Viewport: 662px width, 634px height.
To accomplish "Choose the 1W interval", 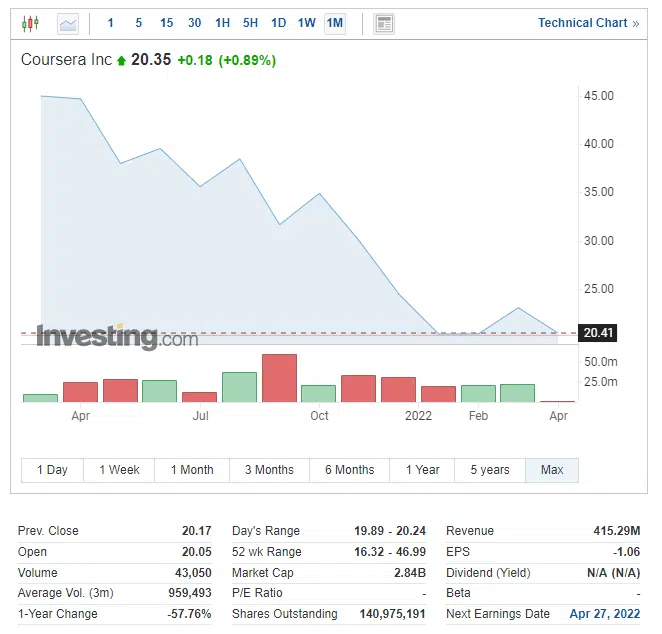I will [307, 23].
